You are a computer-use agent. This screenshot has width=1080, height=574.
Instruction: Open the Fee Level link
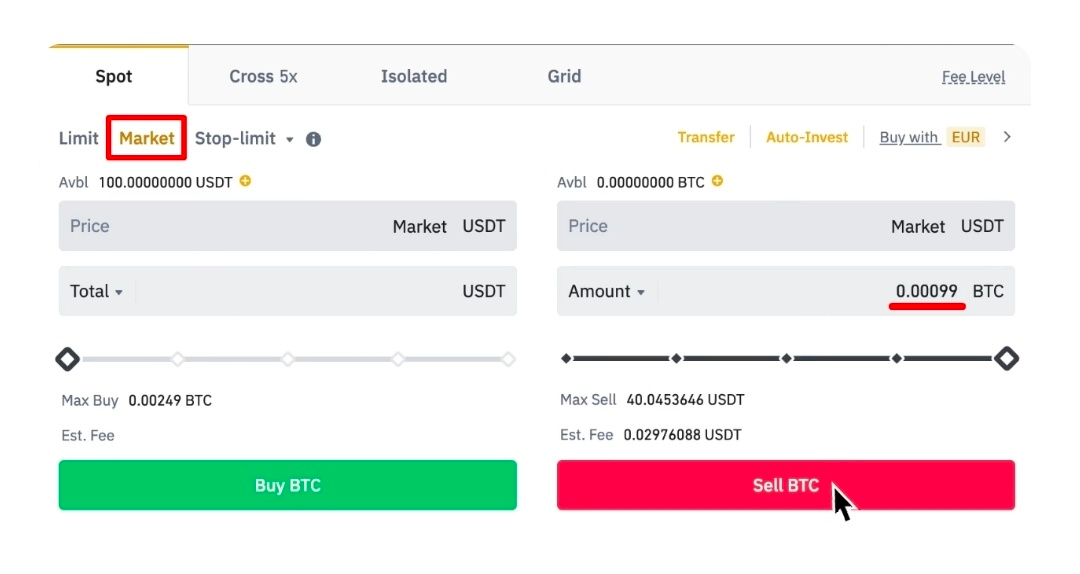[973, 77]
